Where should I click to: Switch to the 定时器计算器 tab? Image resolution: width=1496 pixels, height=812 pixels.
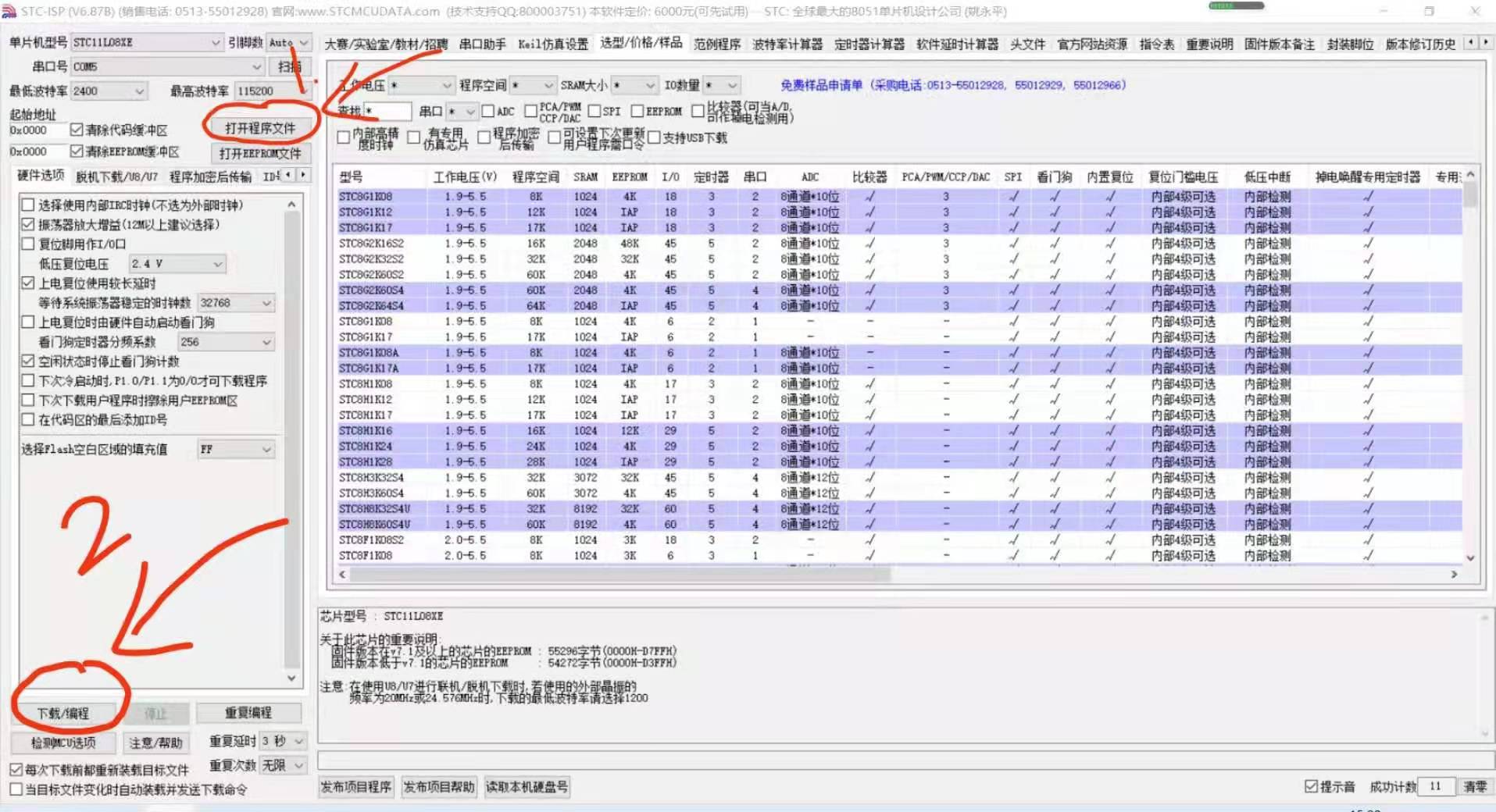pyautogui.click(x=869, y=45)
